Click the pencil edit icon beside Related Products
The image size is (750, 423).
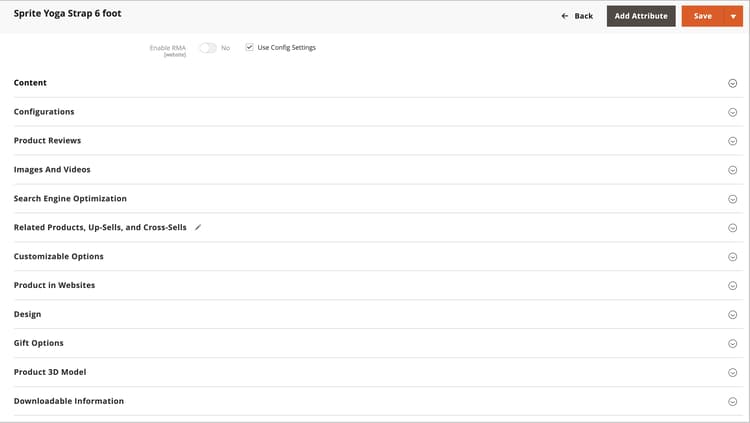click(x=198, y=227)
